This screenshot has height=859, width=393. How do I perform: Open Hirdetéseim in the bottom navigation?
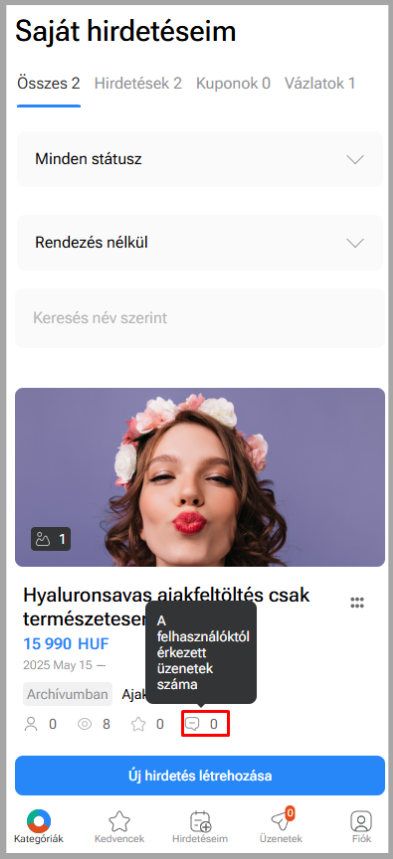point(200,827)
